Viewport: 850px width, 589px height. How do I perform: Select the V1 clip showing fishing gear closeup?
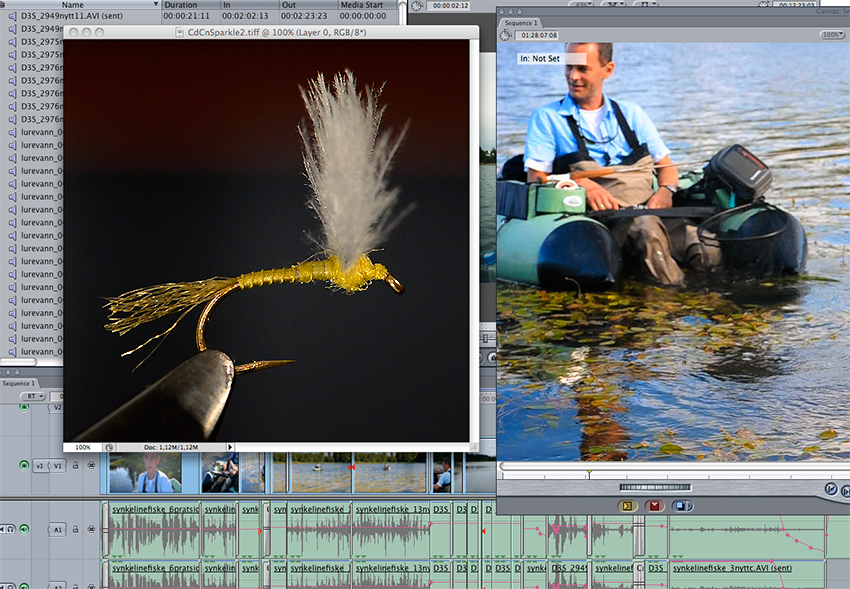click(220, 473)
